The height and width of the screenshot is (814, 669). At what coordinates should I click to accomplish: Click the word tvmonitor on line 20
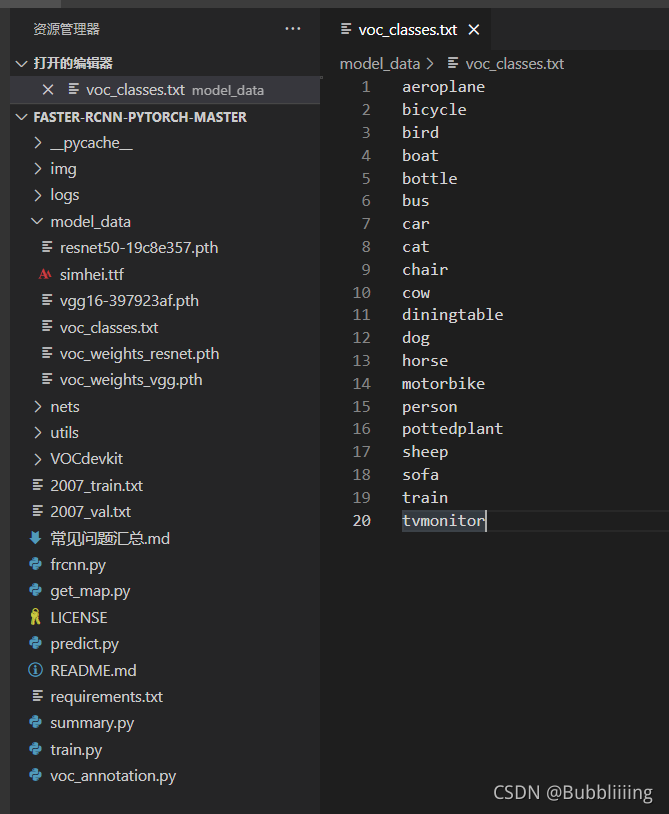click(443, 521)
